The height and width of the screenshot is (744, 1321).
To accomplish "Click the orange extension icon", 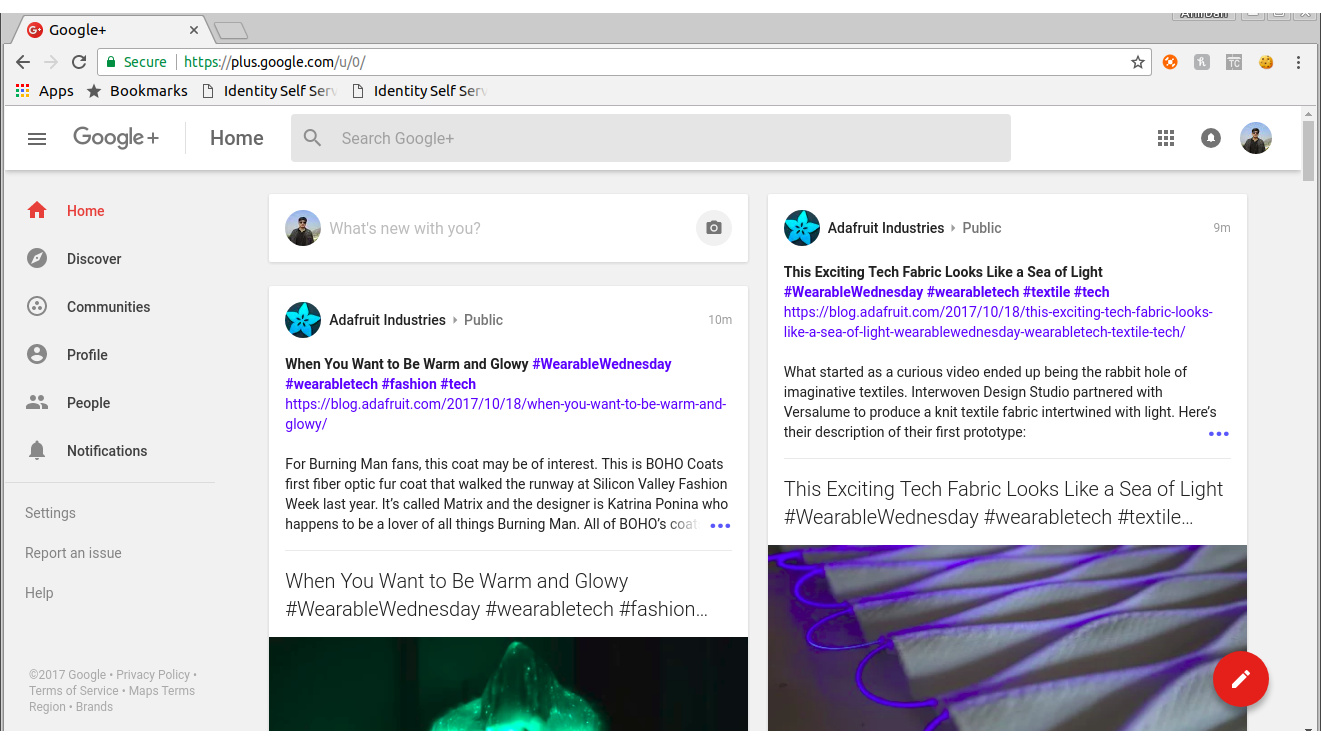I will tap(1170, 62).
